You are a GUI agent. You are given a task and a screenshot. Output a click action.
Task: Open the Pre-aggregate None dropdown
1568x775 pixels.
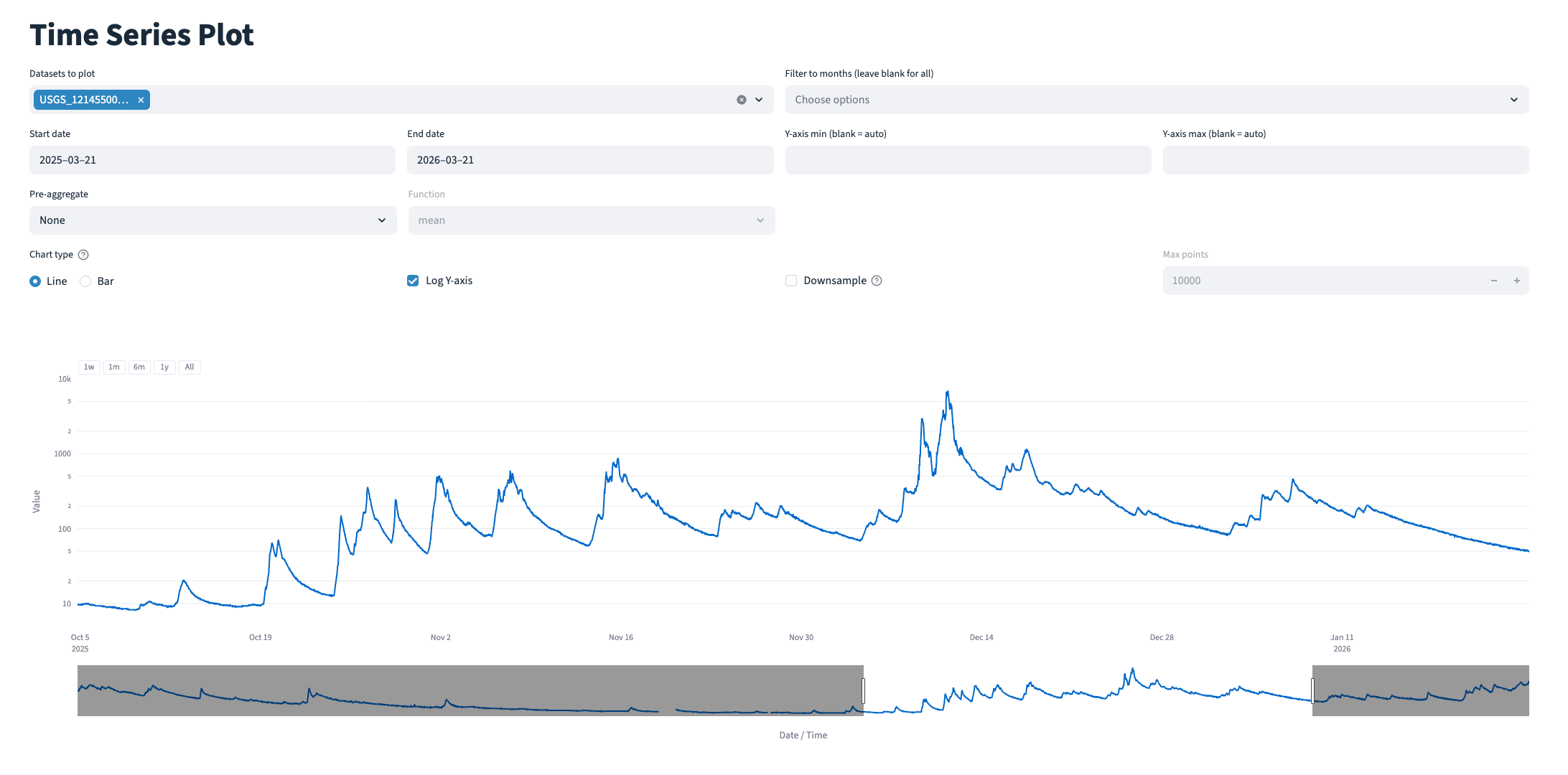tap(213, 220)
